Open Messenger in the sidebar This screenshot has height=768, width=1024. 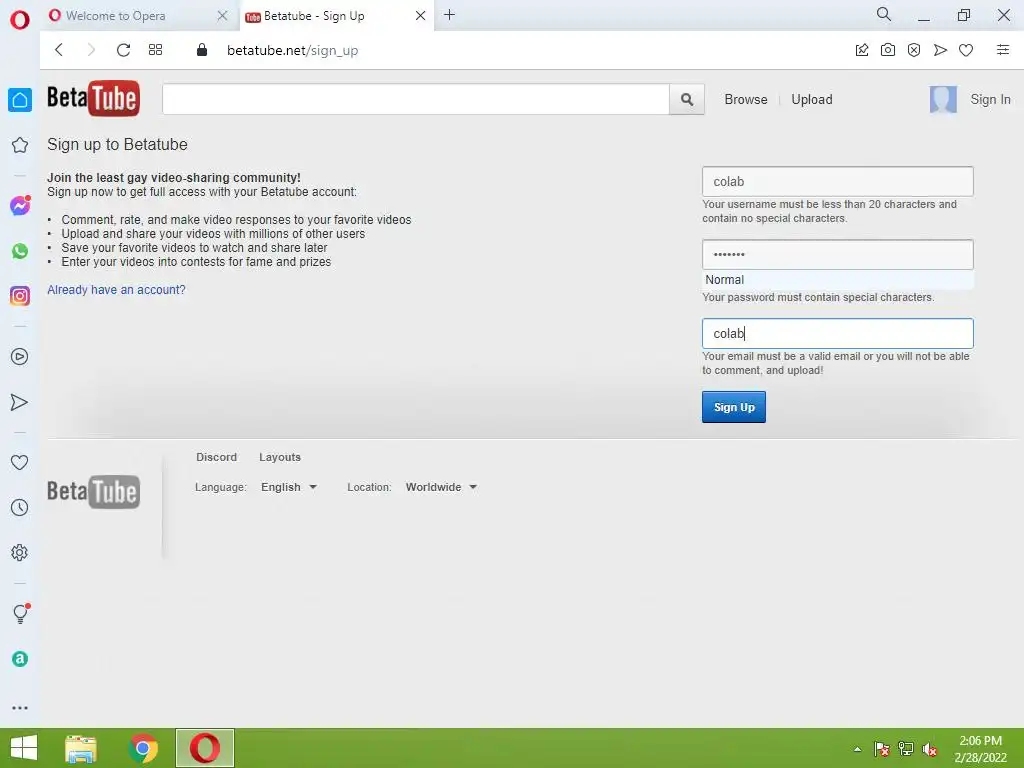(x=20, y=206)
